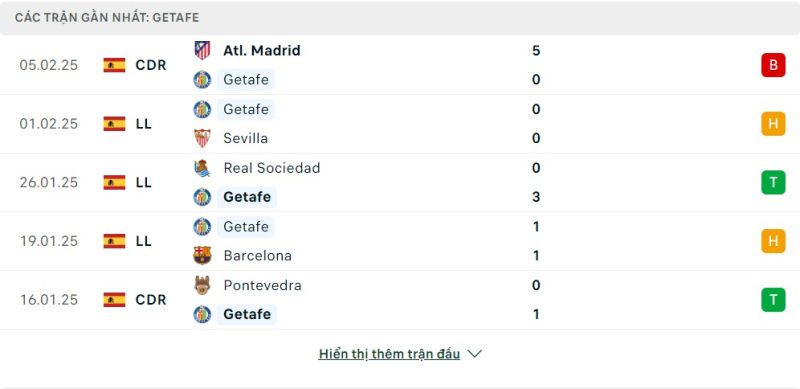Image resolution: width=800 pixels, height=389 pixels.
Task: Click the Barcelona club crest icon
Action: pyautogui.click(x=202, y=255)
